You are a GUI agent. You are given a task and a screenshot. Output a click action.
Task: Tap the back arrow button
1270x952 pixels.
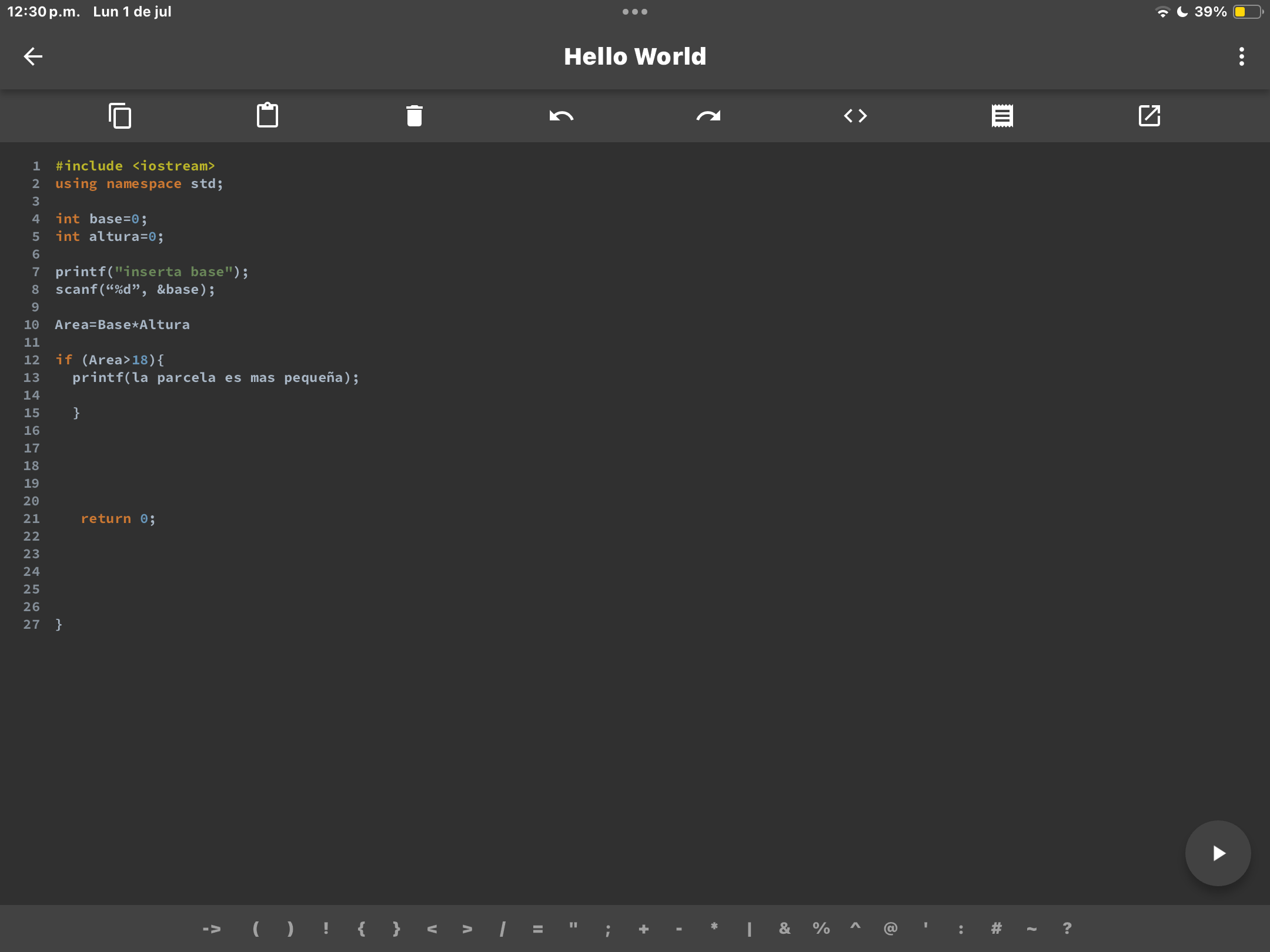point(33,56)
